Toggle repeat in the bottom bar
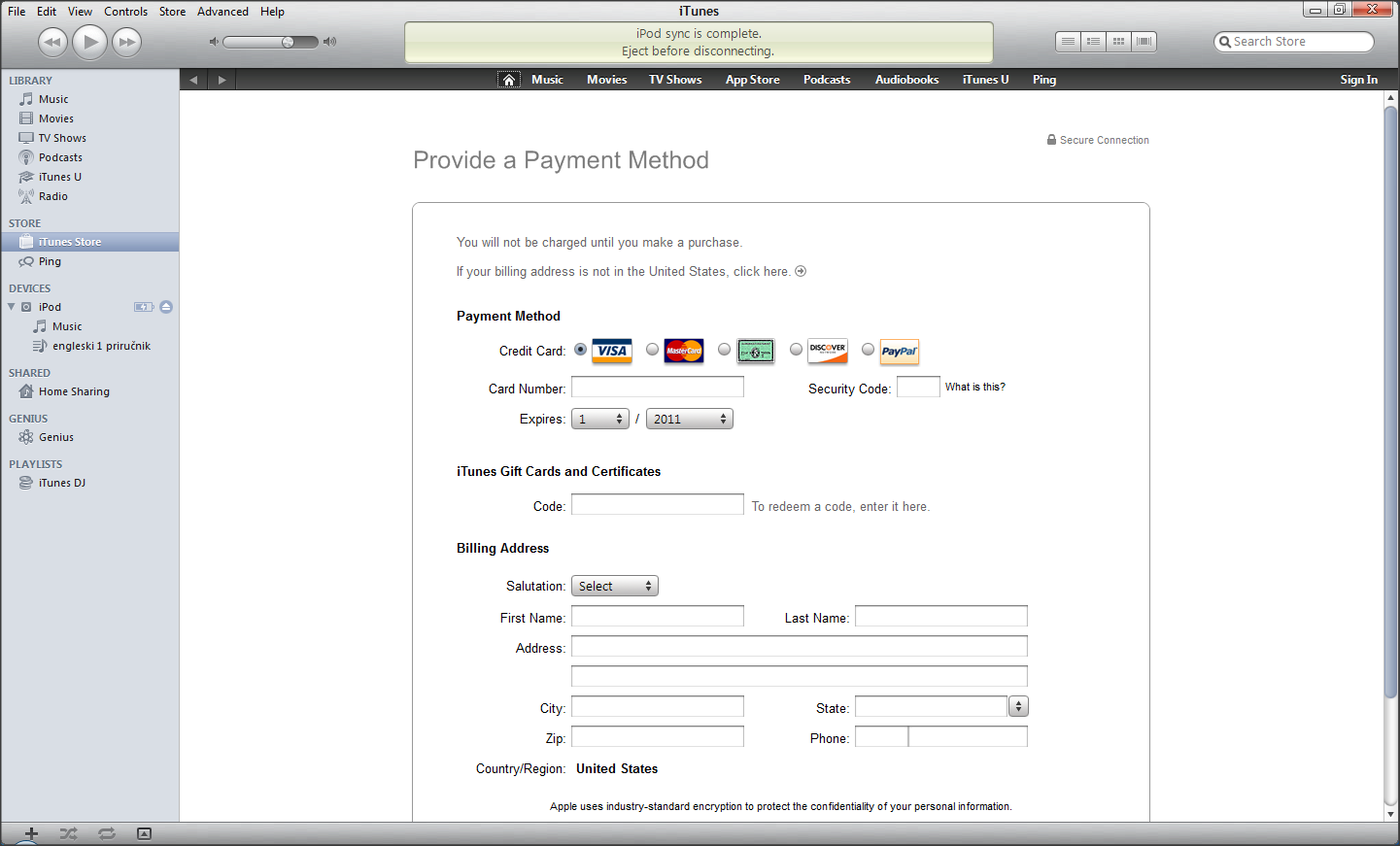 tap(107, 833)
